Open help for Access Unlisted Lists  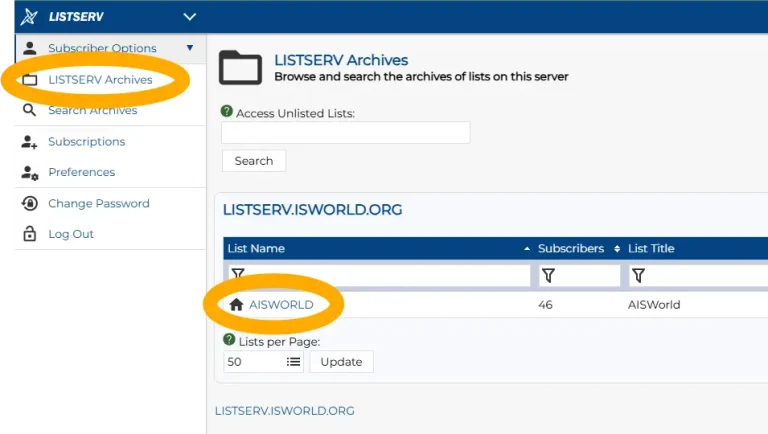[x=227, y=111]
